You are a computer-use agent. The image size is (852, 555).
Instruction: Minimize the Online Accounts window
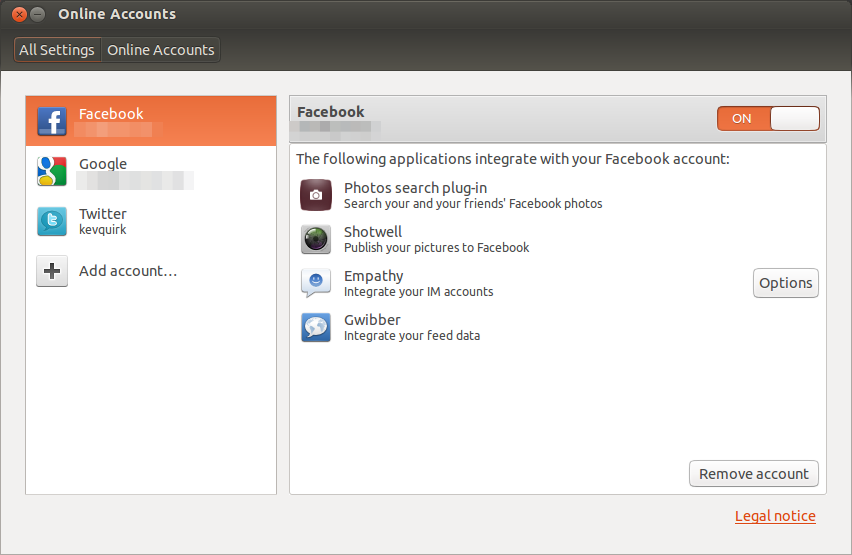point(37,14)
